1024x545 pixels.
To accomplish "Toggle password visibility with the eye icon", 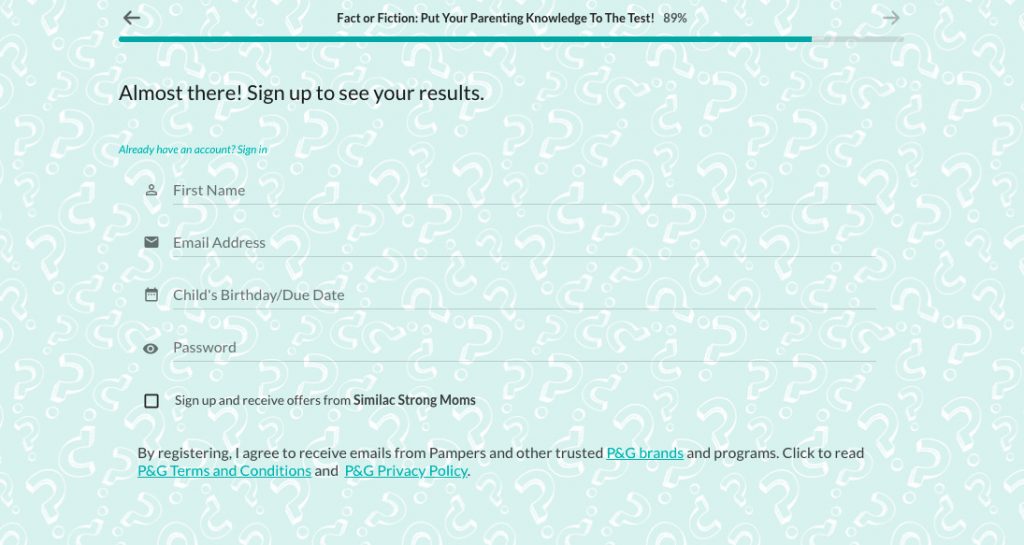I will [x=151, y=348].
